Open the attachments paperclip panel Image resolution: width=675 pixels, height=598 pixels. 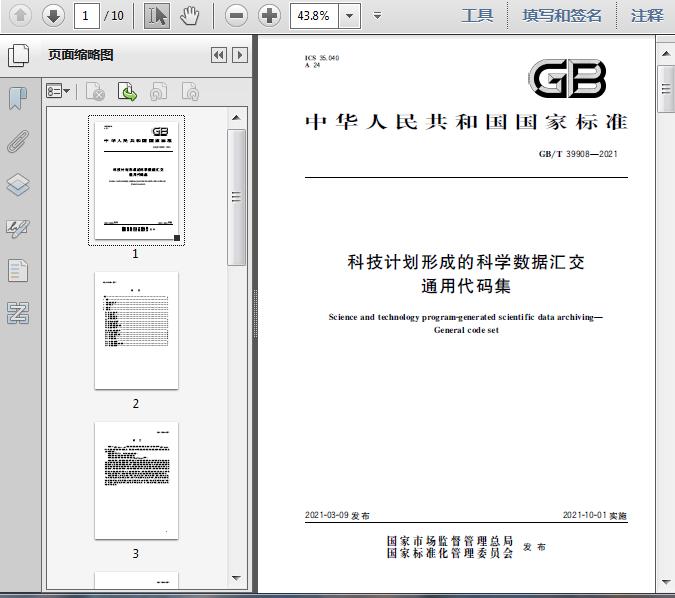(18, 142)
